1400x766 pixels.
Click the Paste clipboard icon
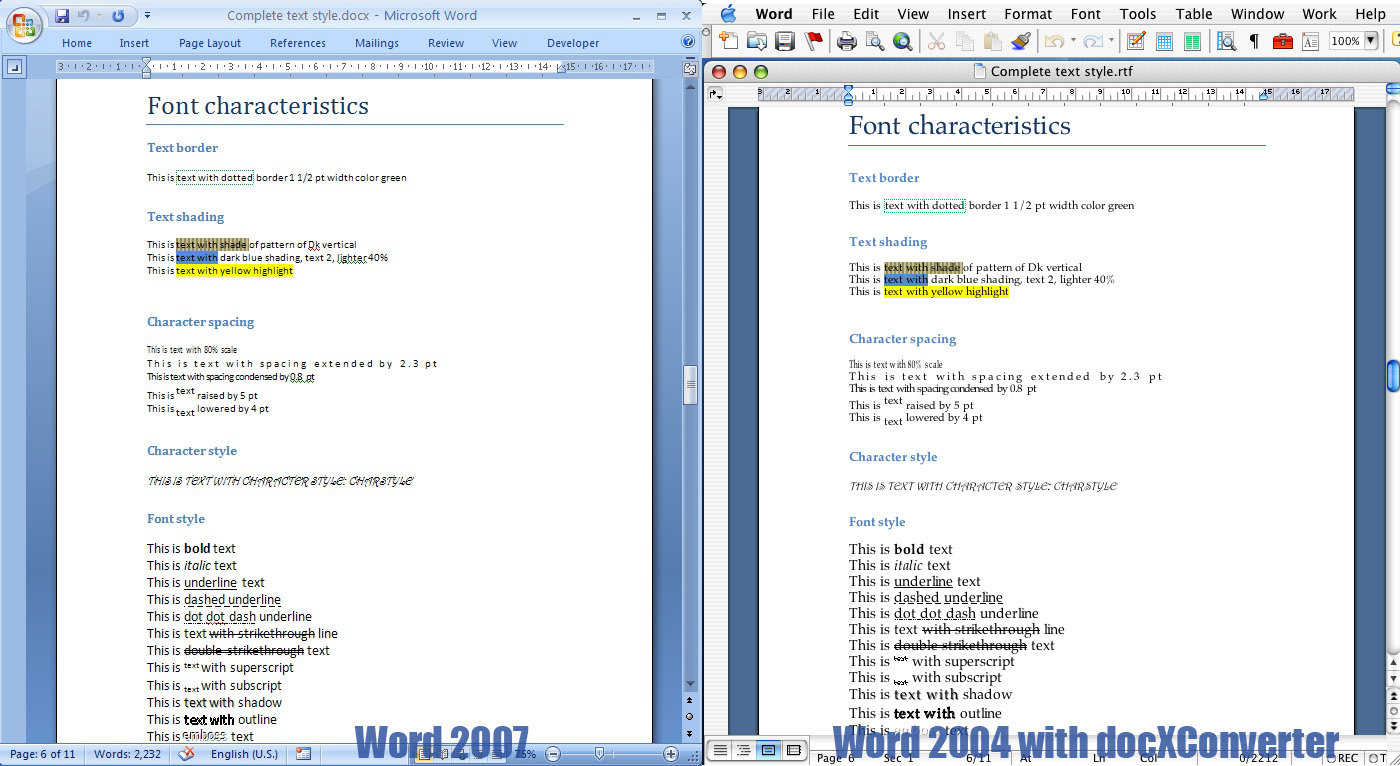[992, 41]
